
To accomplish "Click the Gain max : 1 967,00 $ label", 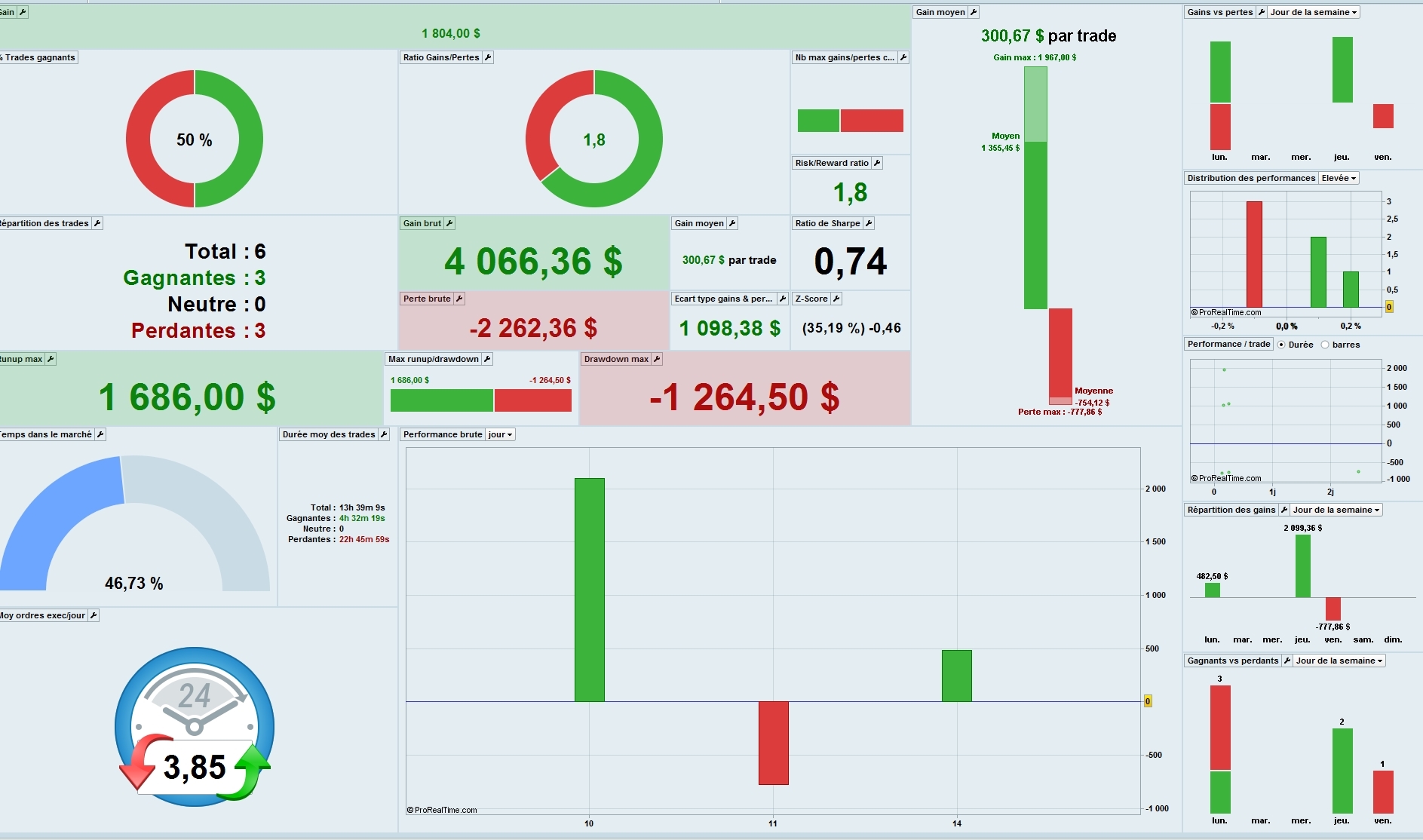I will click(1035, 57).
